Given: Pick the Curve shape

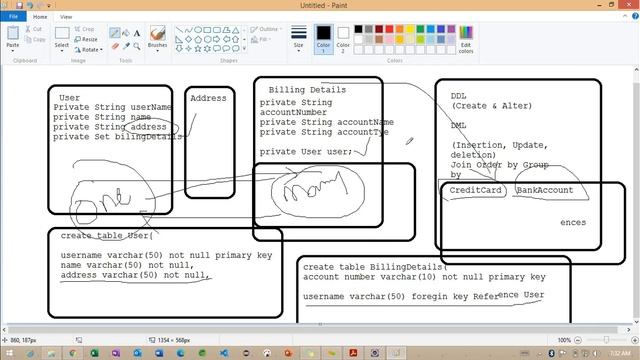Looking at the screenshot, I should [189, 30].
